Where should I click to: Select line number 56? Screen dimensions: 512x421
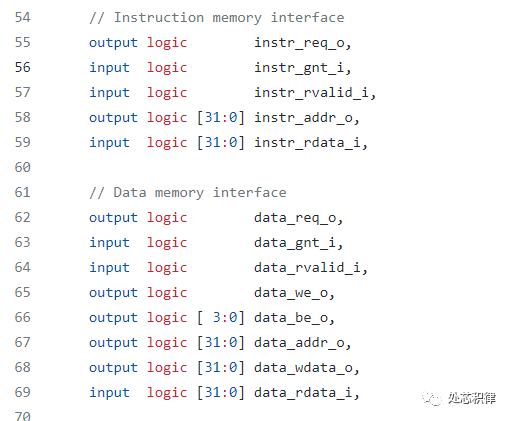(x=22, y=67)
